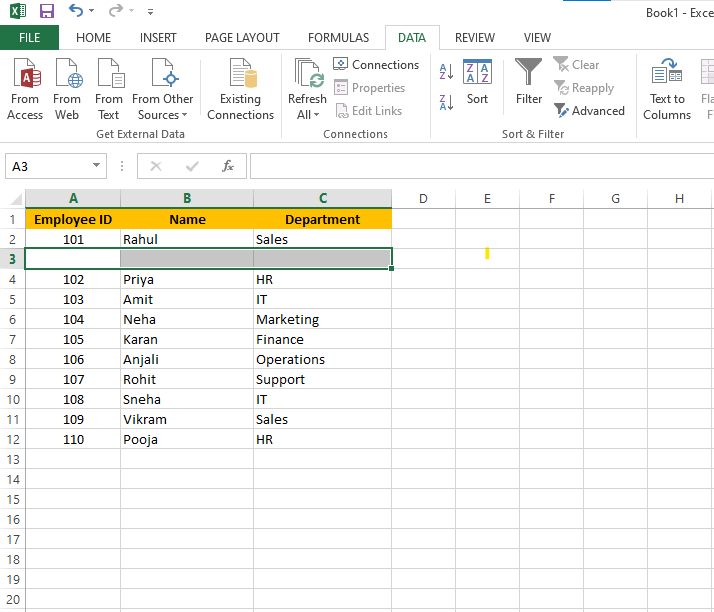
Task: Save the workbook using the disk icon
Action: [x=47, y=11]
